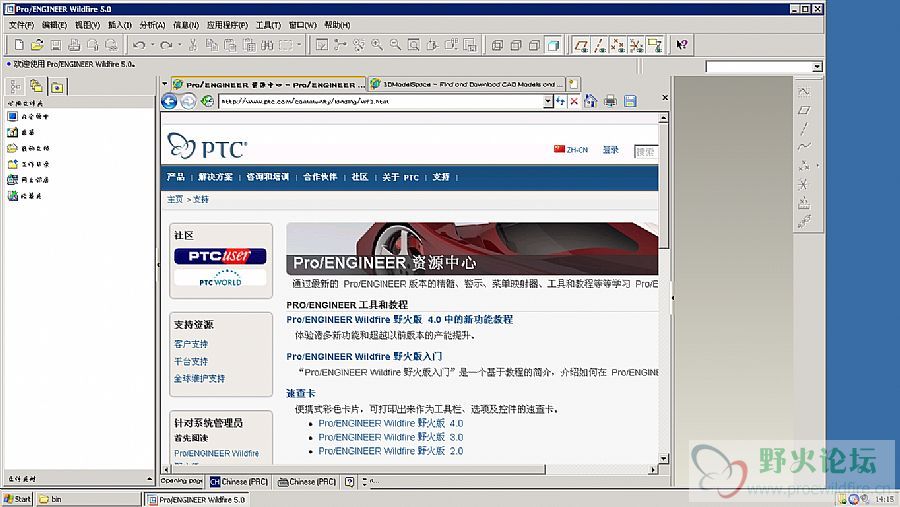Viewport: 900px width, 507px height.
Task: Open the 工具(T) menu
Action: point(268,25)
